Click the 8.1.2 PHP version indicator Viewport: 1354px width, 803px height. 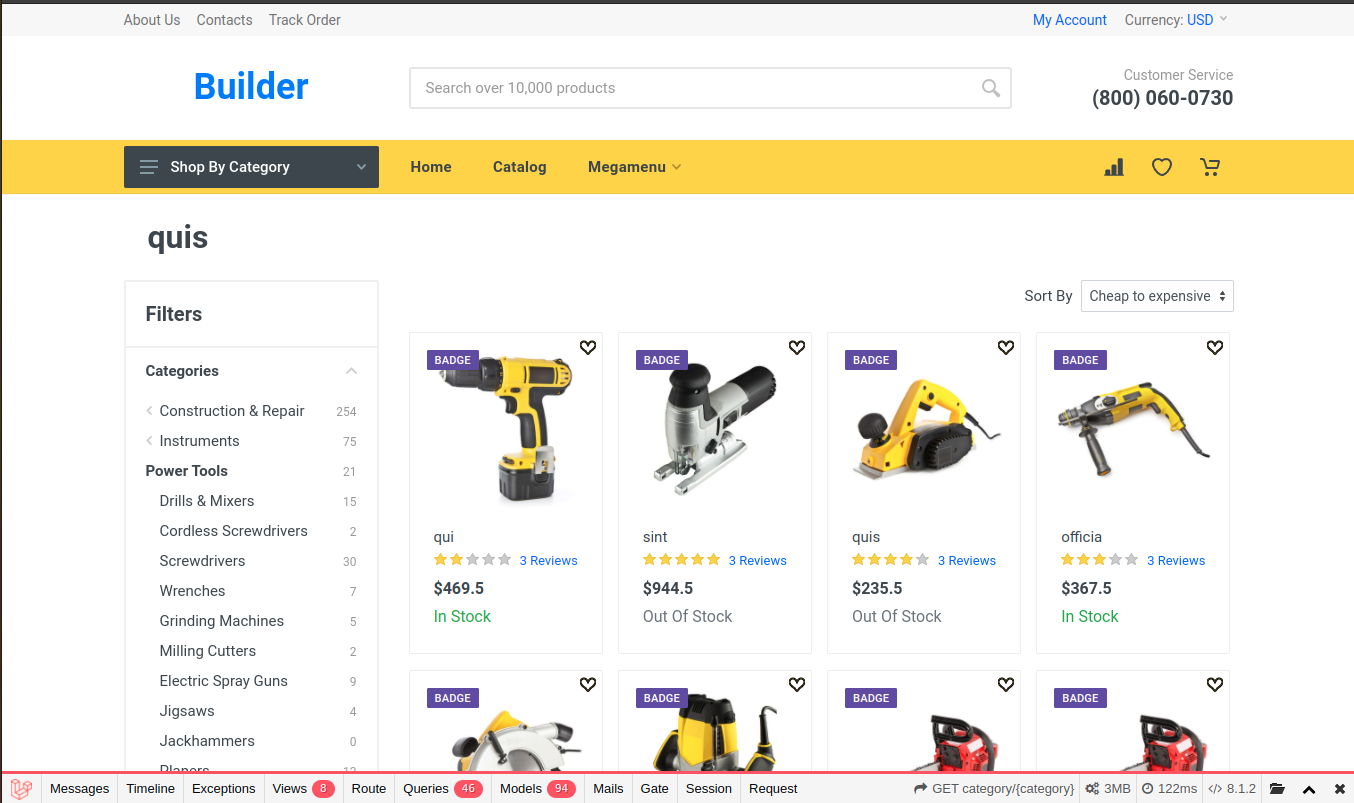coord(1232,789)
